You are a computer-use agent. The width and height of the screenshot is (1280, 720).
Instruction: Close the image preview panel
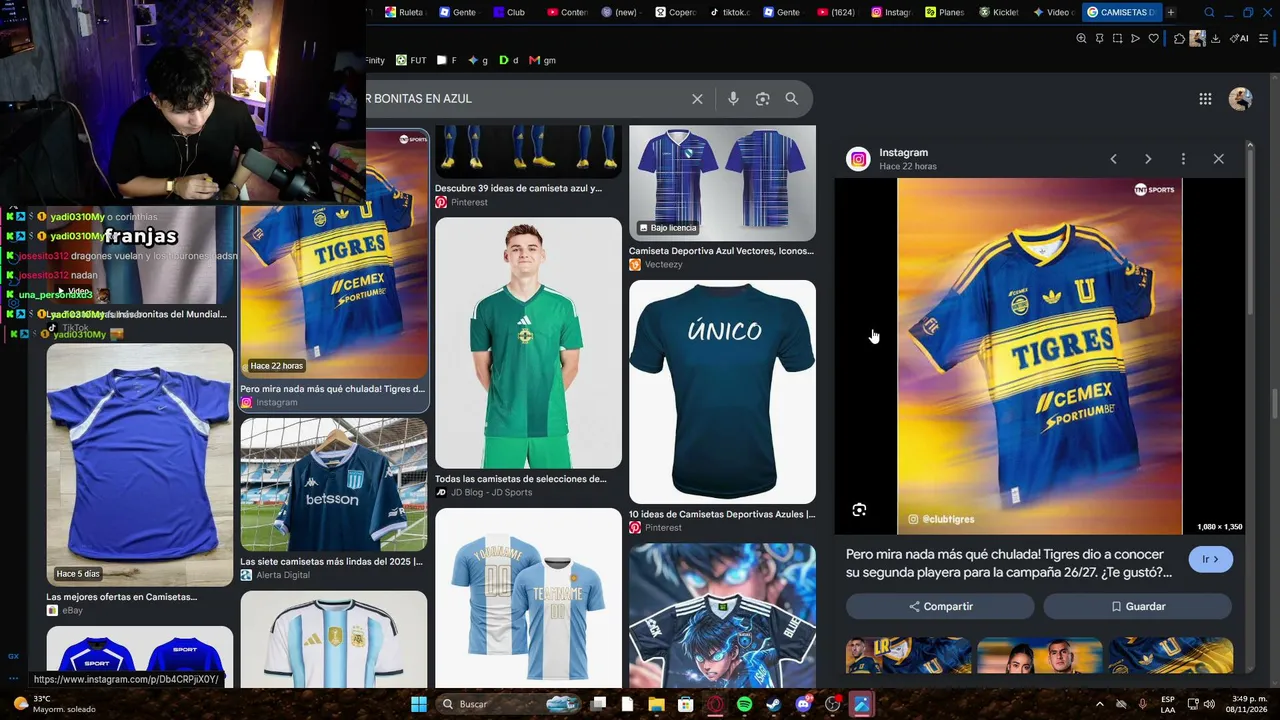[1218, 159]
